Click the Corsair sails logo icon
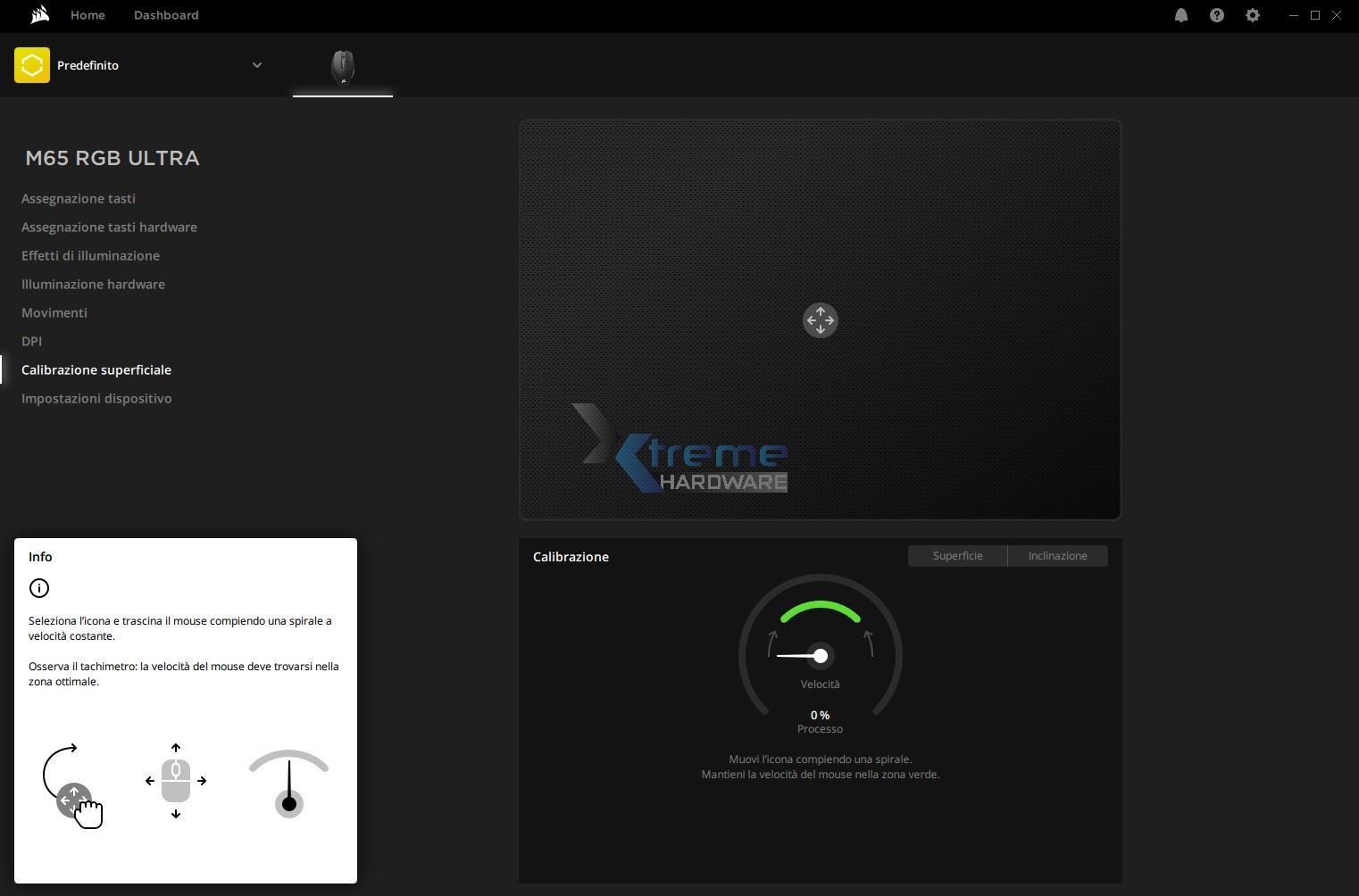The image size is (1359, 896). coord(39,15)
